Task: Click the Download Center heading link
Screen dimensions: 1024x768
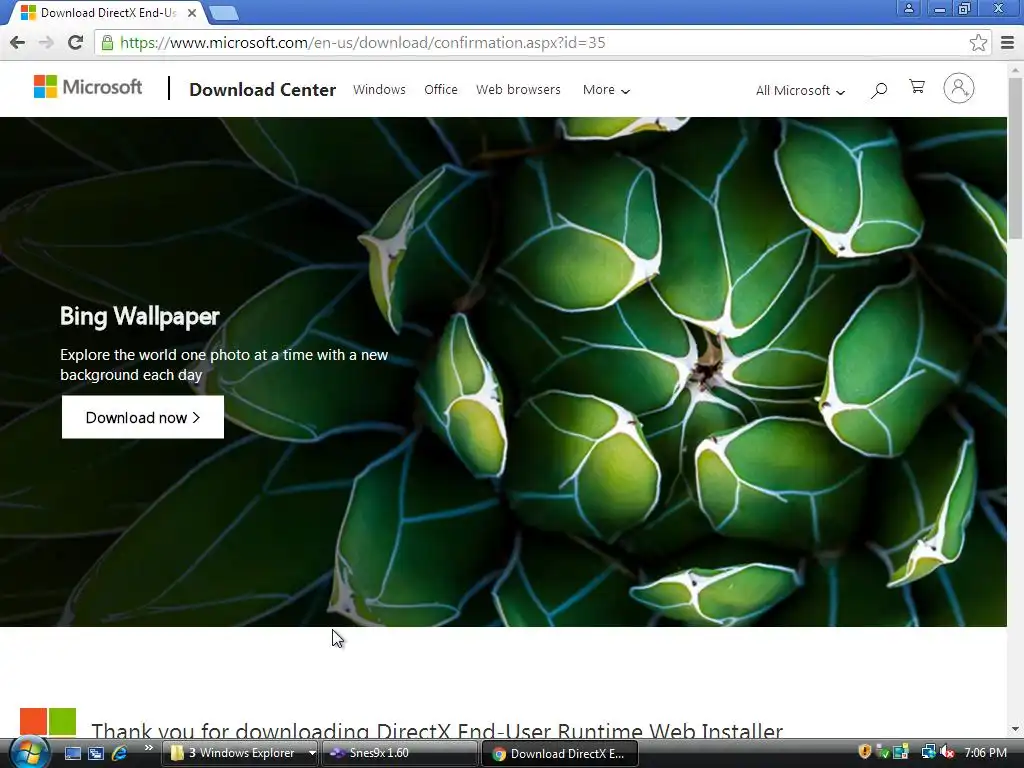Action: (263, 89)
